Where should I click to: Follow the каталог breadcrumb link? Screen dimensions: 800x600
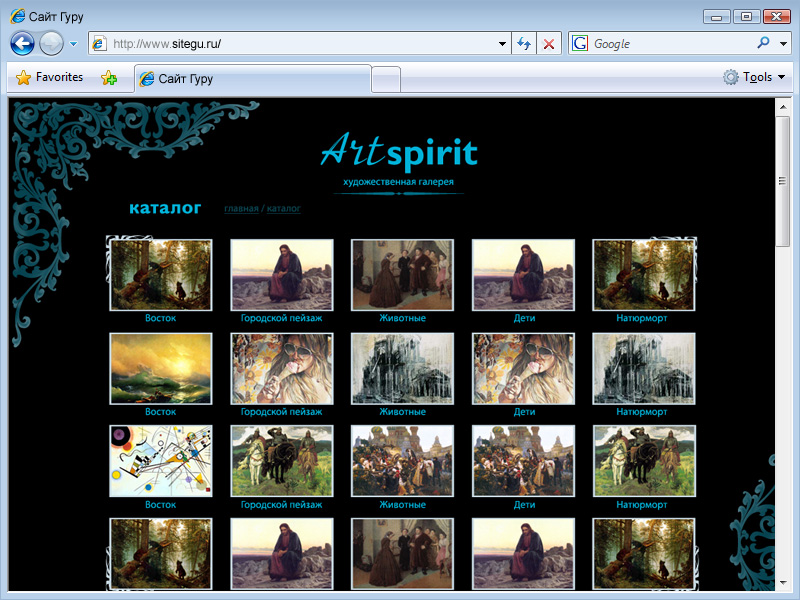[284, 209]
